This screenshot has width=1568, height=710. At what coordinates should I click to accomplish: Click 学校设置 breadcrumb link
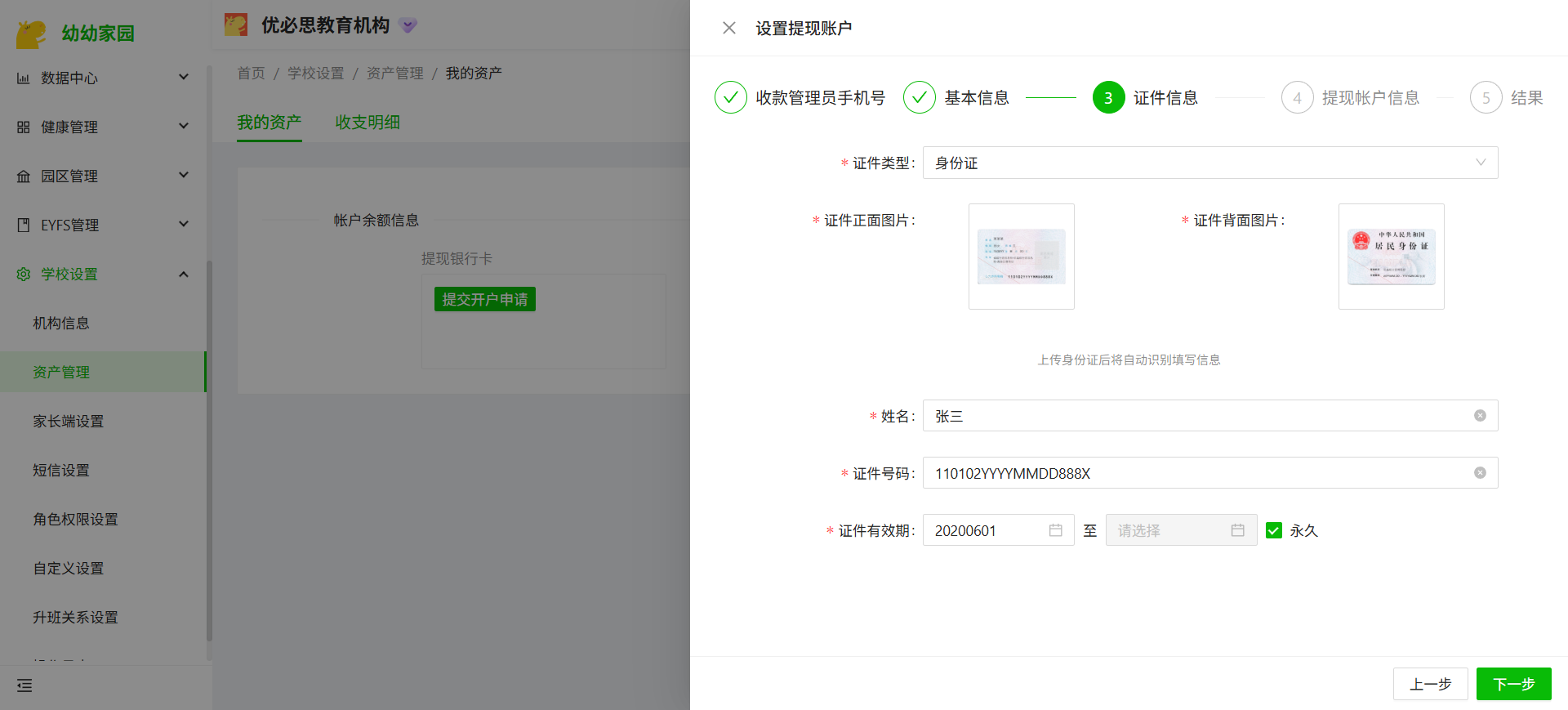(316, 74)
